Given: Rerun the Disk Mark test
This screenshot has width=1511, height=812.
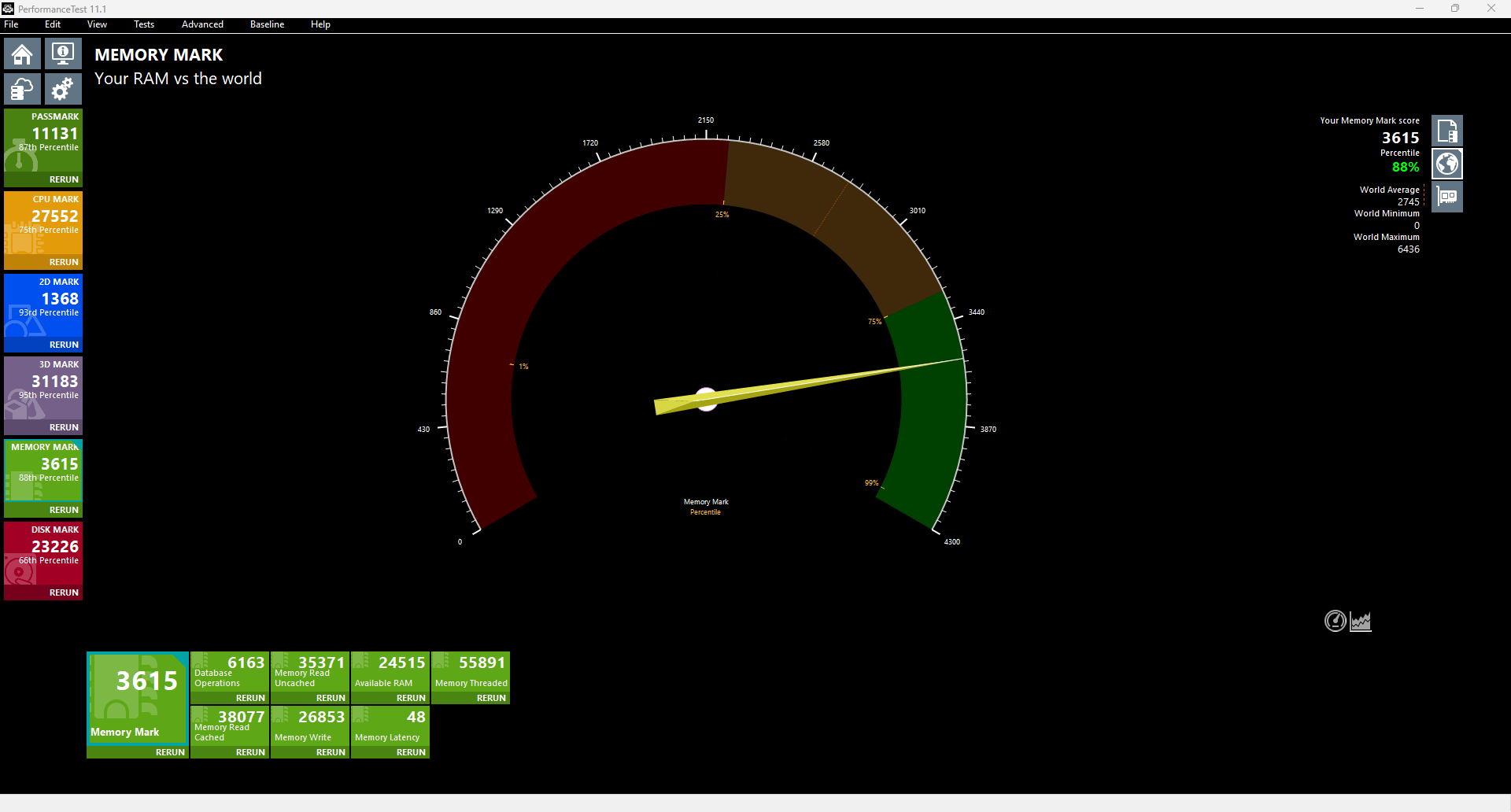Looking at the screenshot, I should tap(64, 592).
